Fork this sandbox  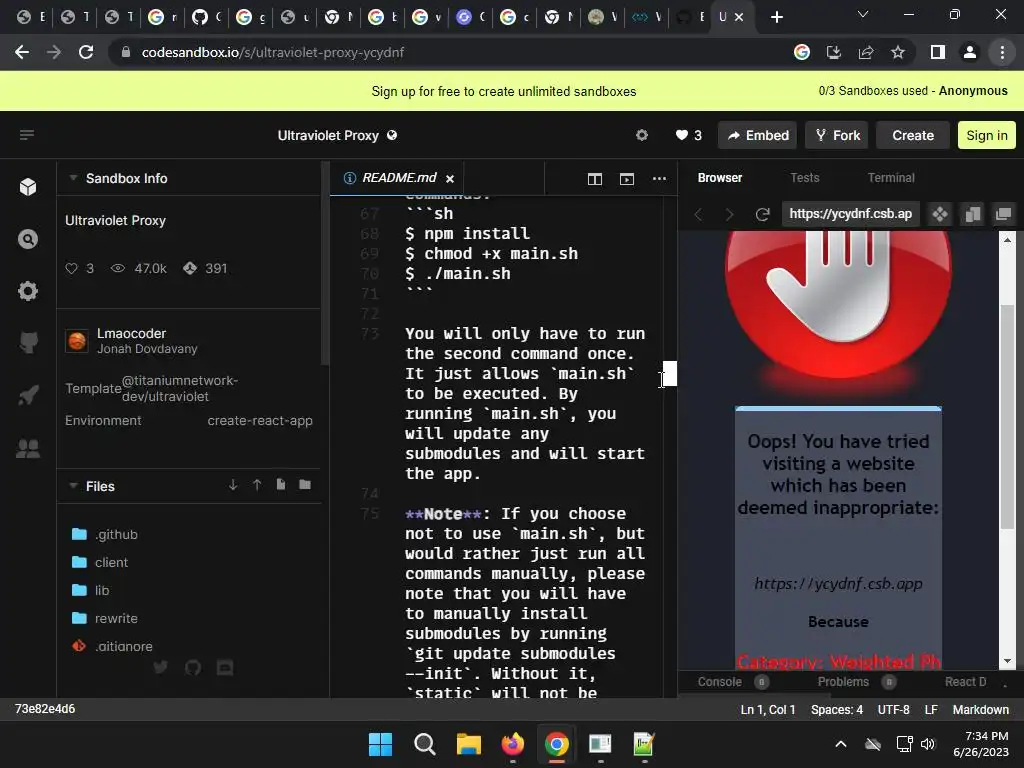(x=837, y=135)
